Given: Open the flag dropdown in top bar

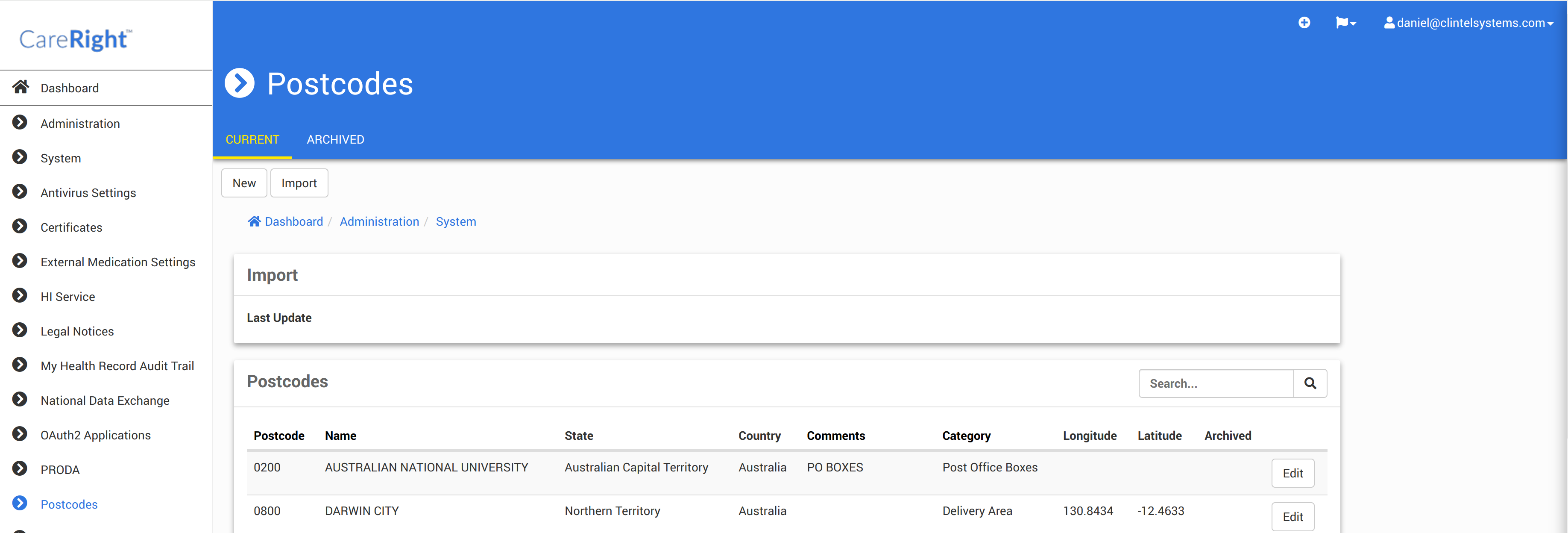Looking at the screenshot, I should coord(1345,23).
